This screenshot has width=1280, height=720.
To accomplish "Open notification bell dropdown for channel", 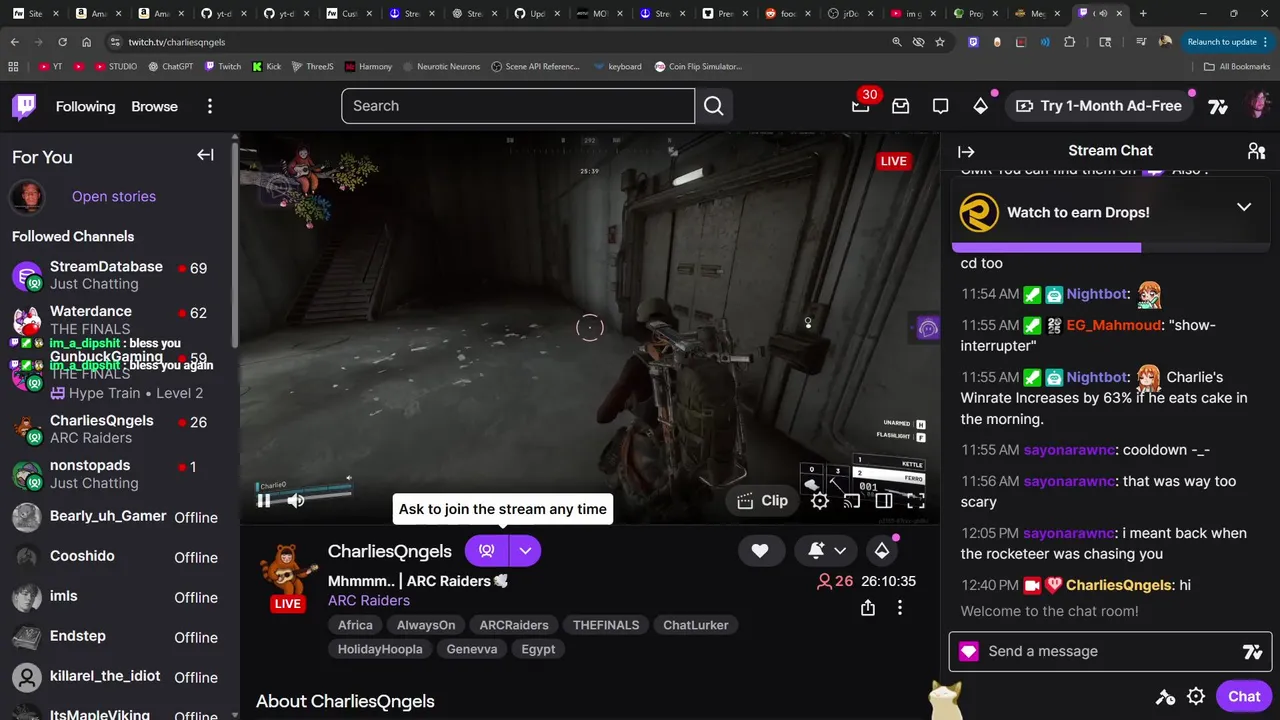I will coord(827,550).
